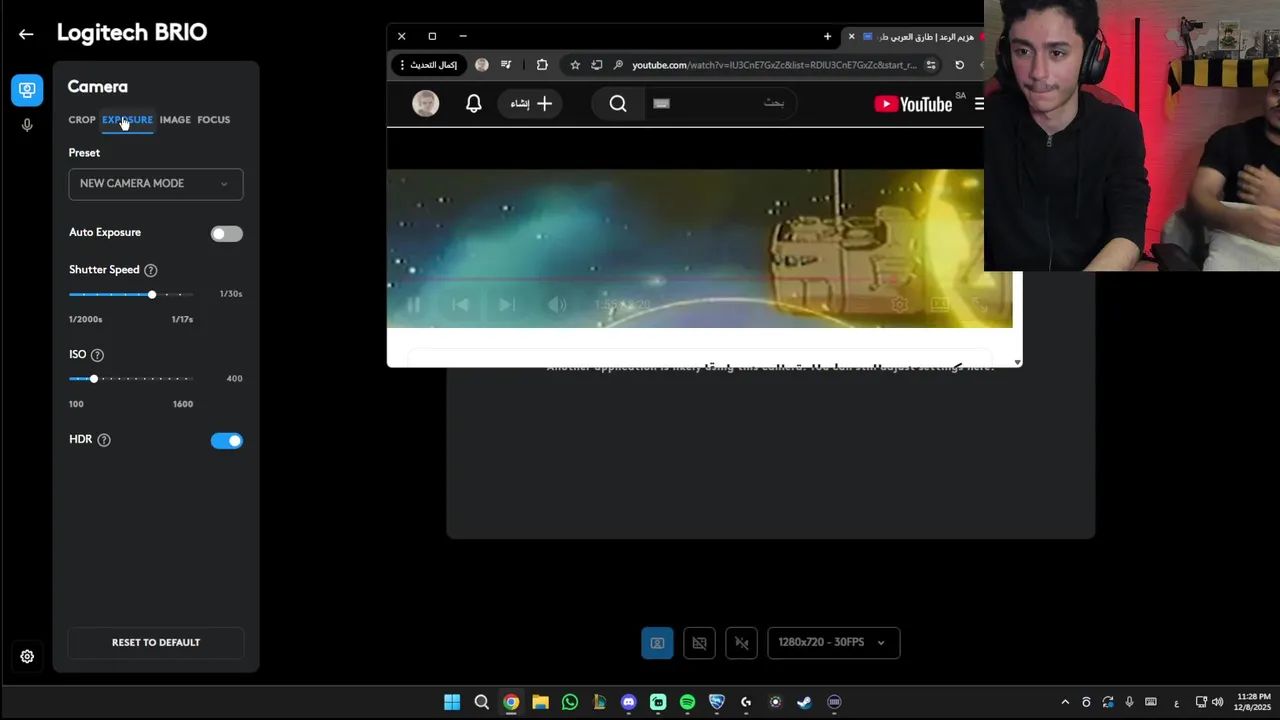Open Steam from the taskbar

(x=804, y=702)
